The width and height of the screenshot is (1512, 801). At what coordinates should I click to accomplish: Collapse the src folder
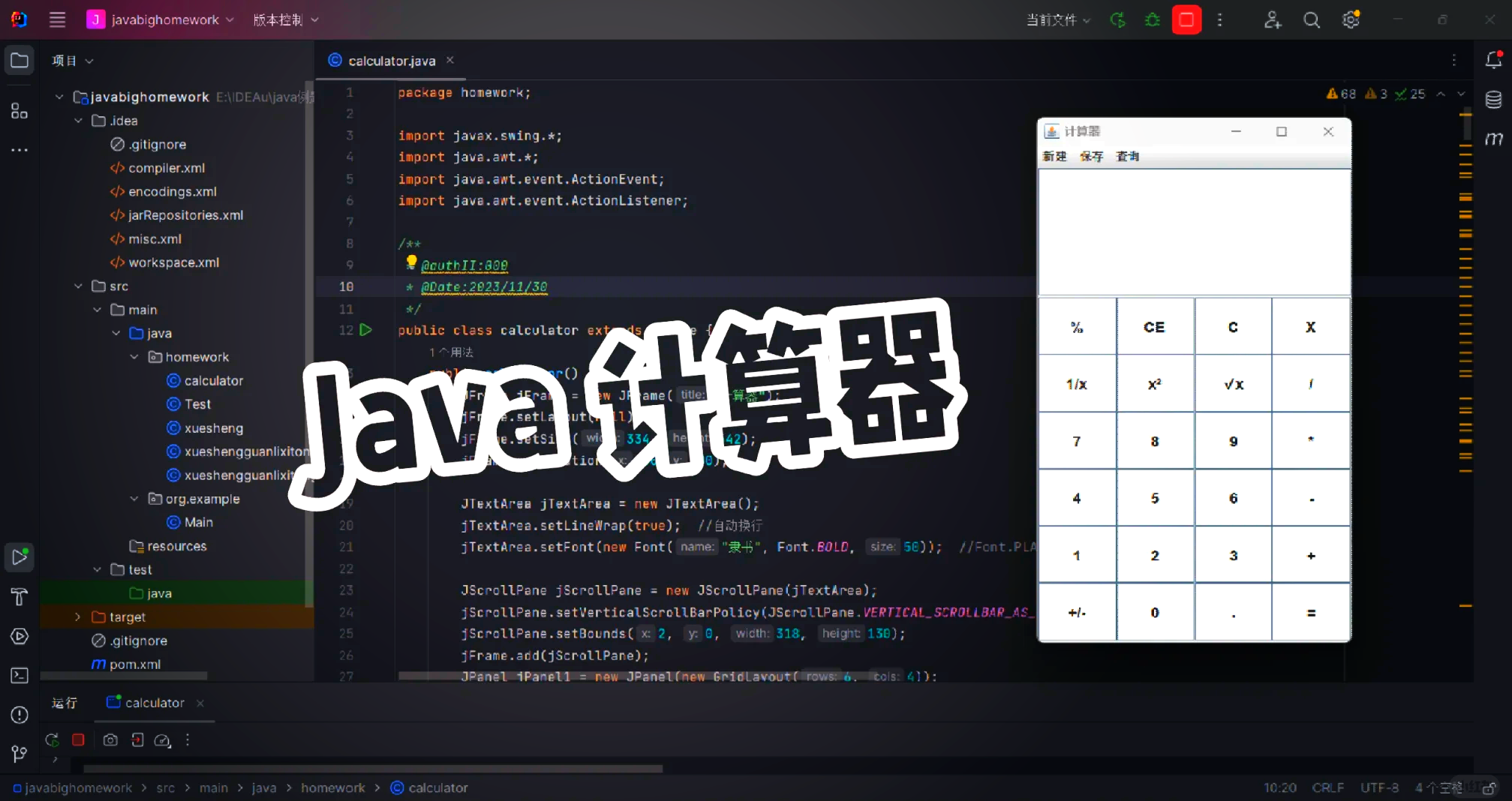pyautogui.click(x=78, y=286)
